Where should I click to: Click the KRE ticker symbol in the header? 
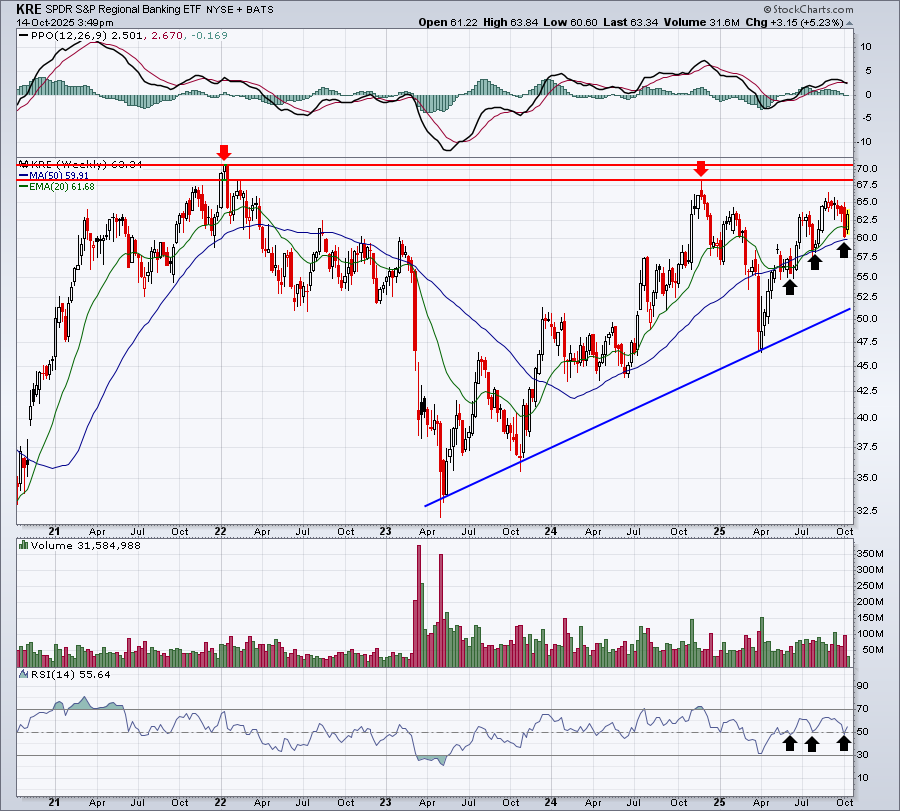coord(29,9)
